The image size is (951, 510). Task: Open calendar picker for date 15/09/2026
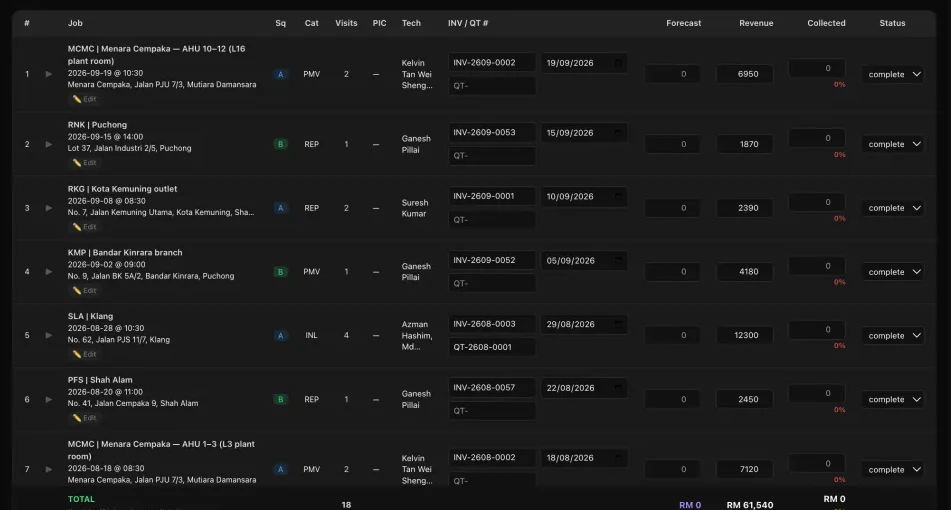click(618, 133)
